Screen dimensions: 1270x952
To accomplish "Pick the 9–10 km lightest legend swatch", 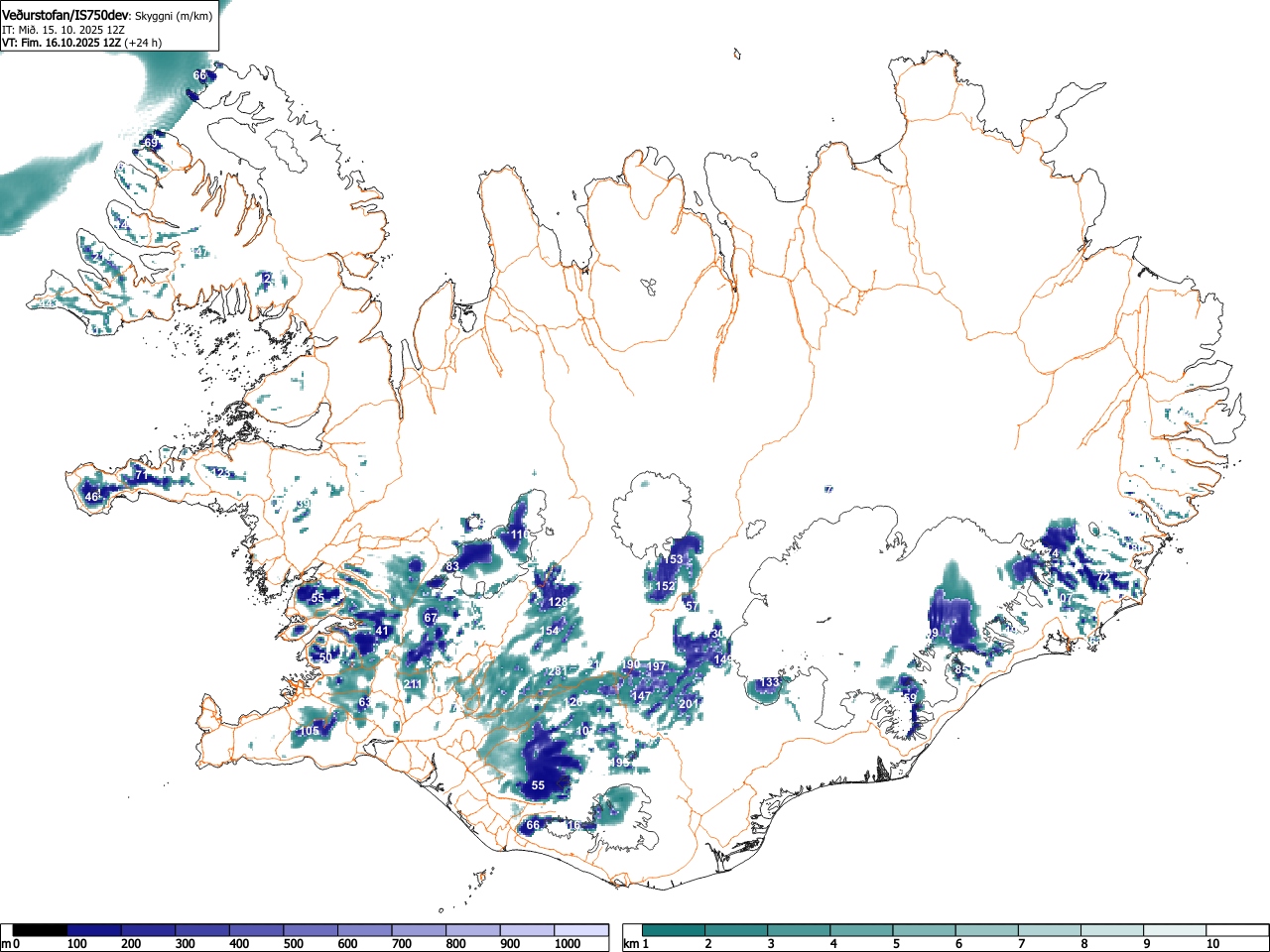I will [x=1177, y=930].
